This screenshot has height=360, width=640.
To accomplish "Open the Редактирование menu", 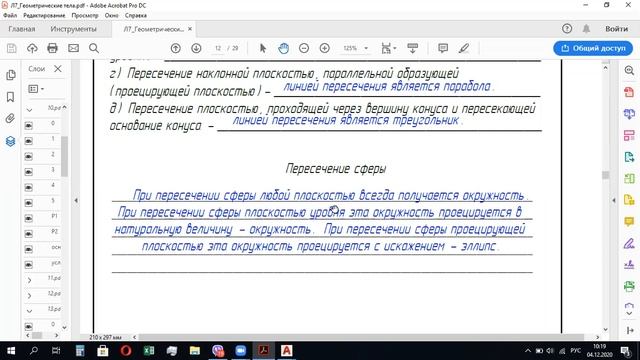I will (44, 16).
